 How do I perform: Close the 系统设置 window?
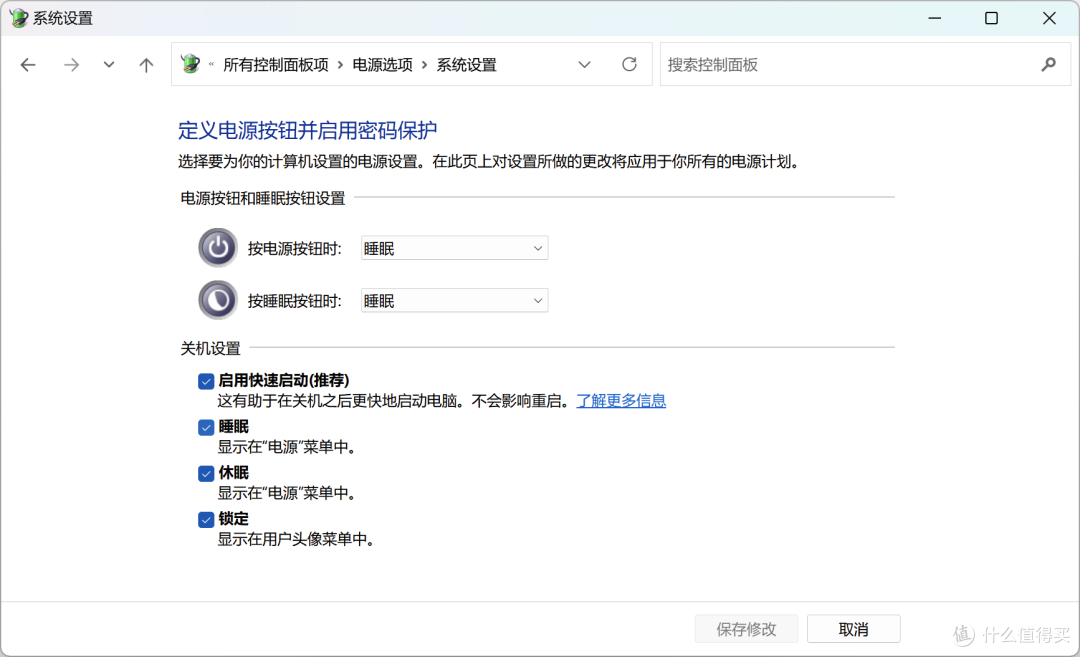click(1049, 18)
